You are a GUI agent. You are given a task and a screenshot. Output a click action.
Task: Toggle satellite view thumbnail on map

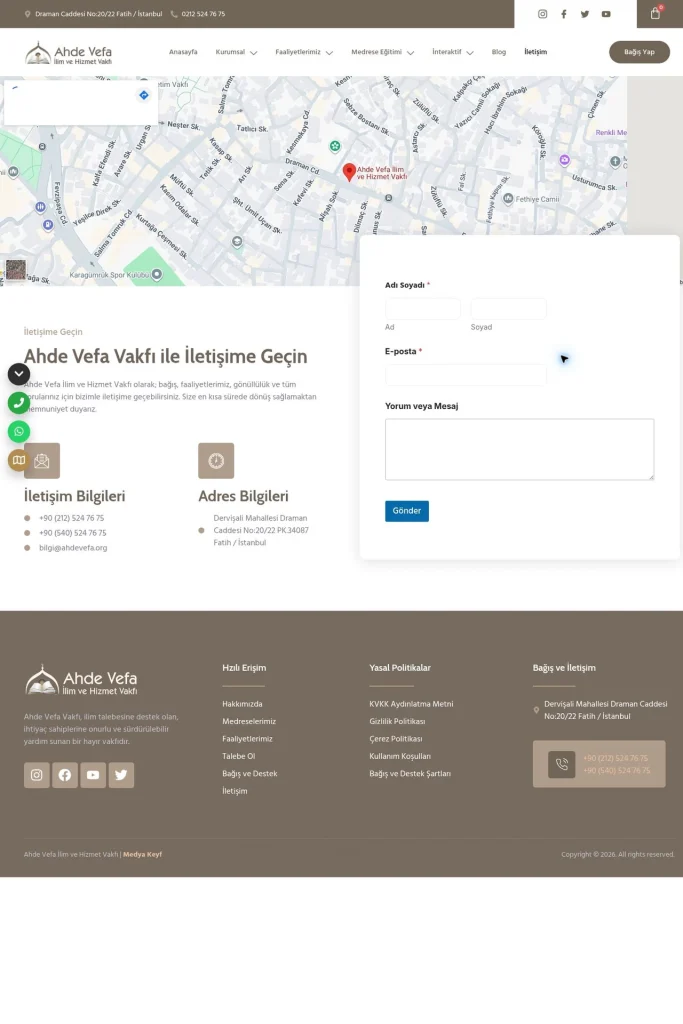pyautogui.click(x=16, y=269)
